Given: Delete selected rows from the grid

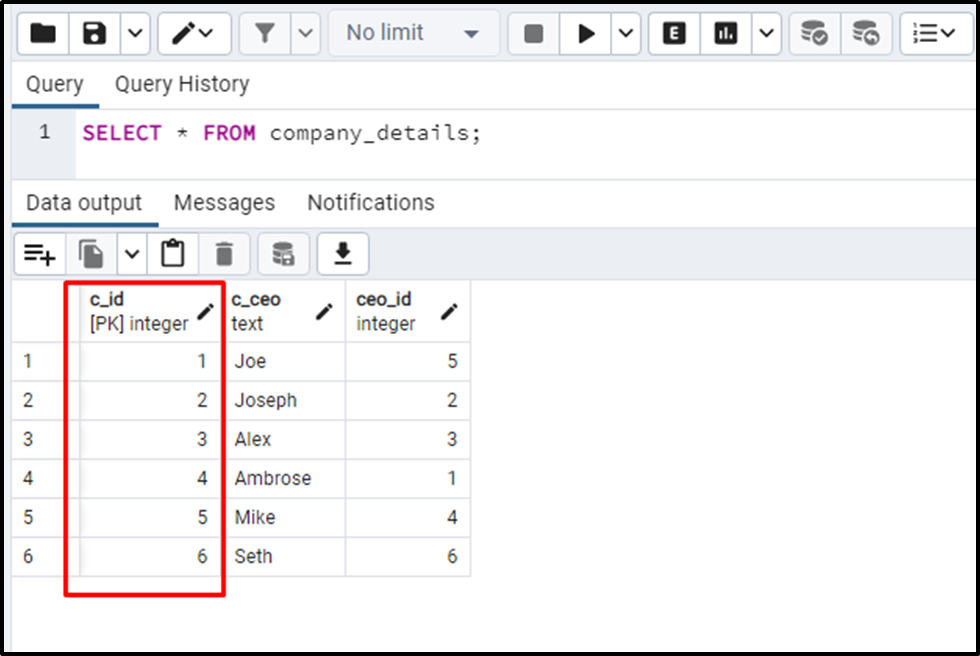Looking at the screenshot, I should click(x=224, y=253).
